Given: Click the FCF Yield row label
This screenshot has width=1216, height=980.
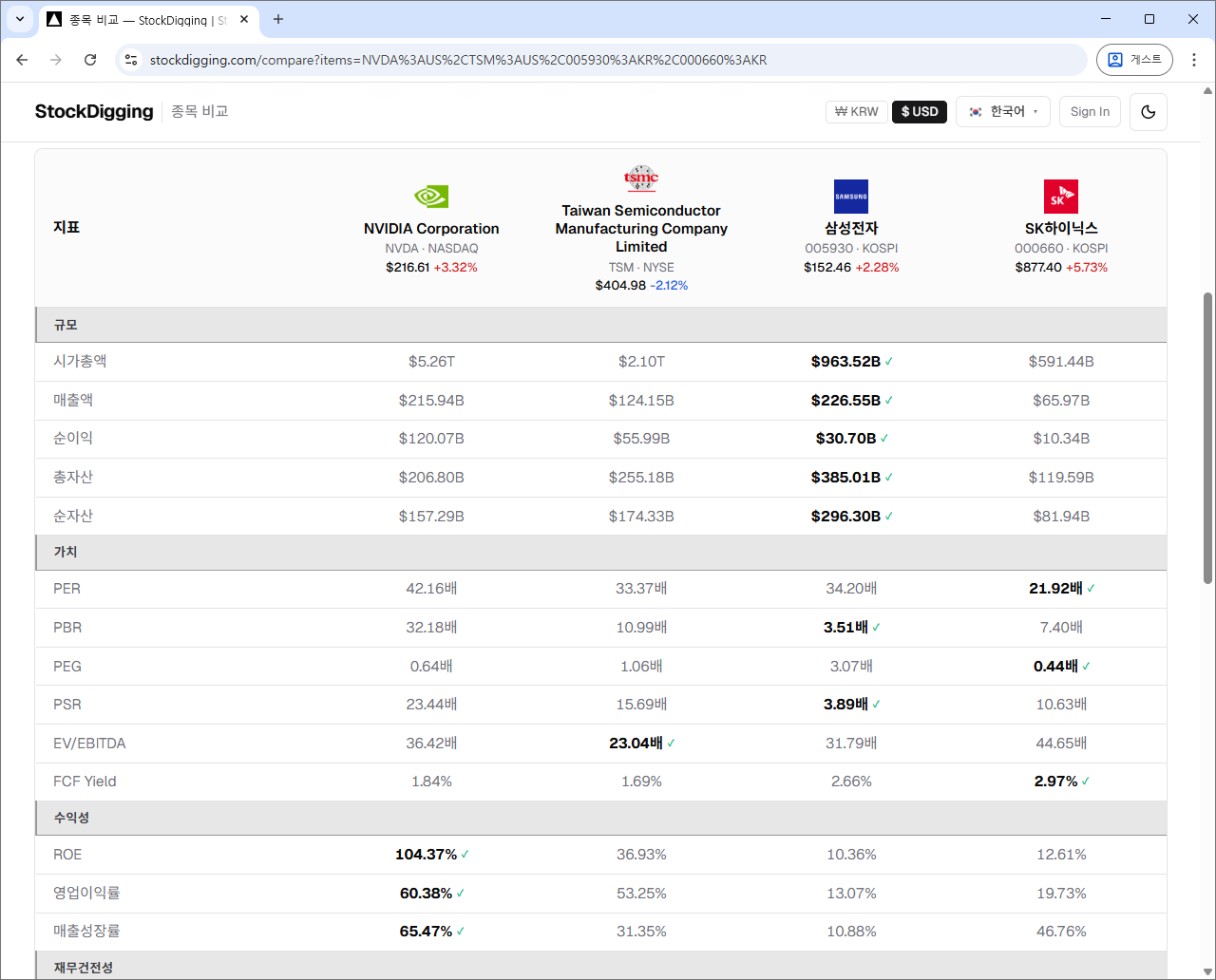Looking at the screenshot, I should coord(85,782).
